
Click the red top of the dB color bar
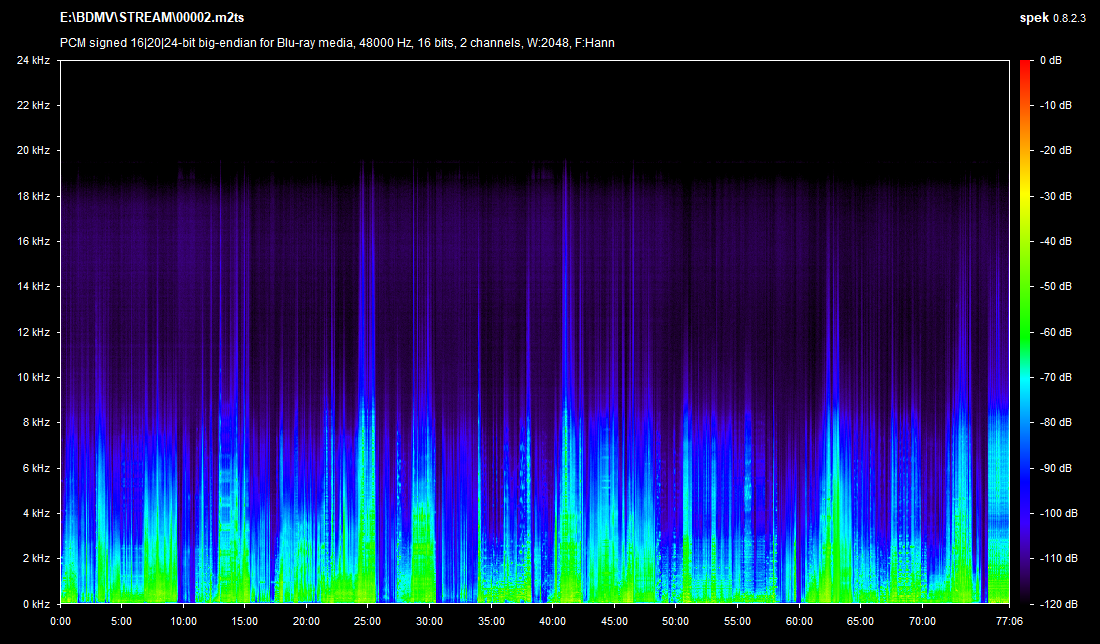1024,68
